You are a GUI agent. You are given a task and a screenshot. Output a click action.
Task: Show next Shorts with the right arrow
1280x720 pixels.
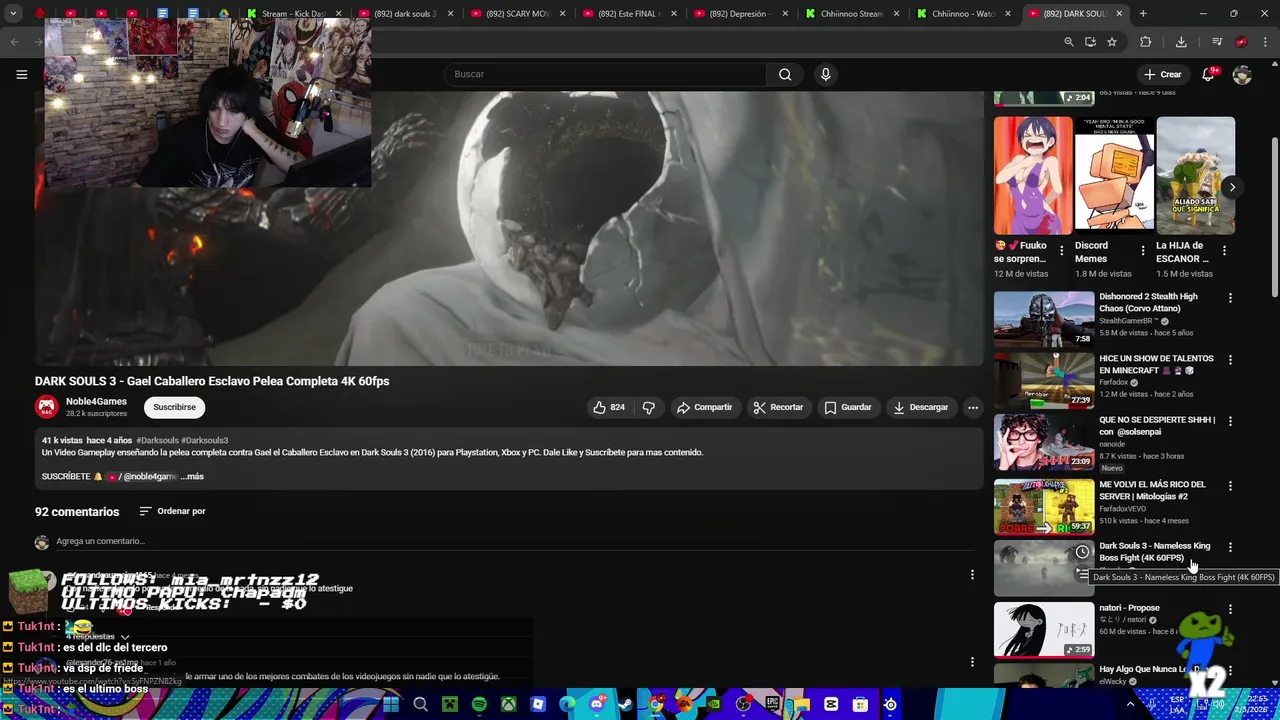pos(1232,187)
